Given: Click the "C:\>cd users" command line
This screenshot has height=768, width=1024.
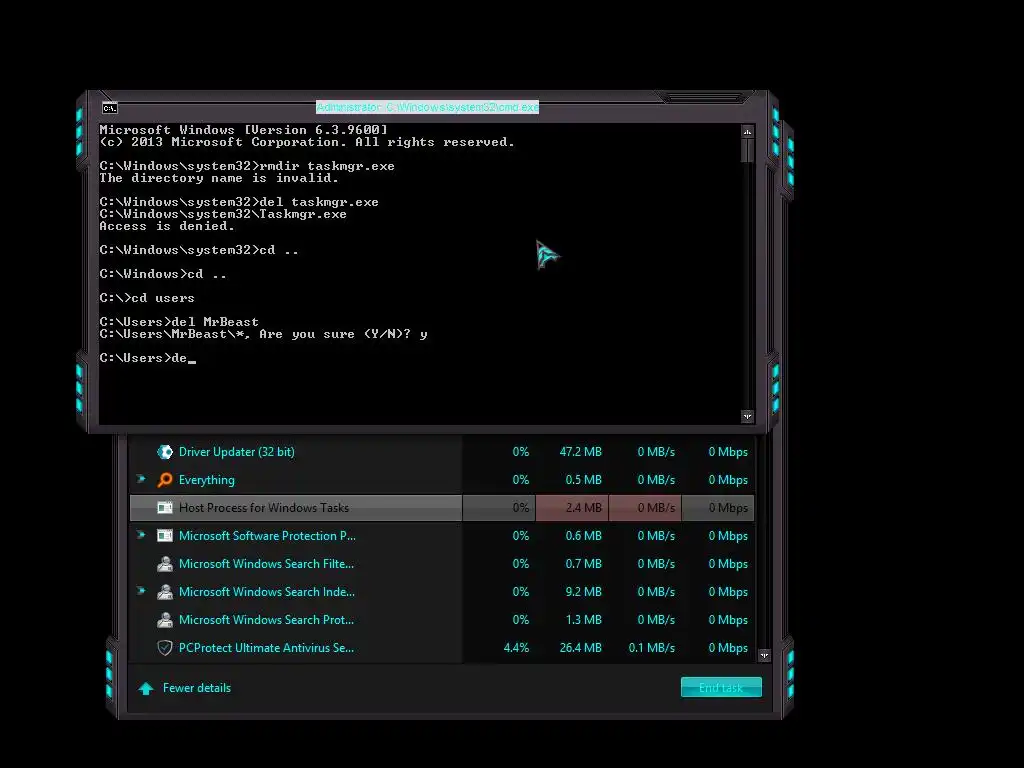Looking at the screenshot, I should (147, 298).
